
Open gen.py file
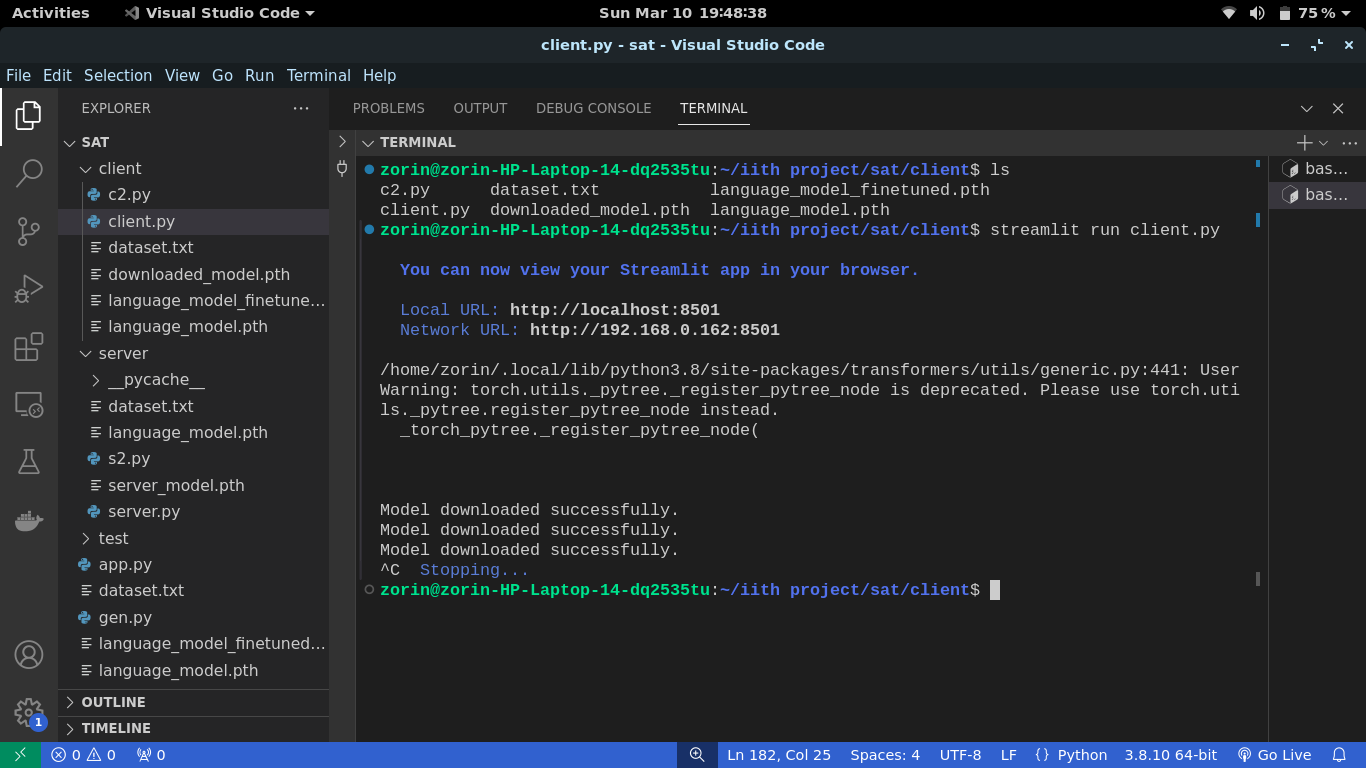[x=193, y=617]
